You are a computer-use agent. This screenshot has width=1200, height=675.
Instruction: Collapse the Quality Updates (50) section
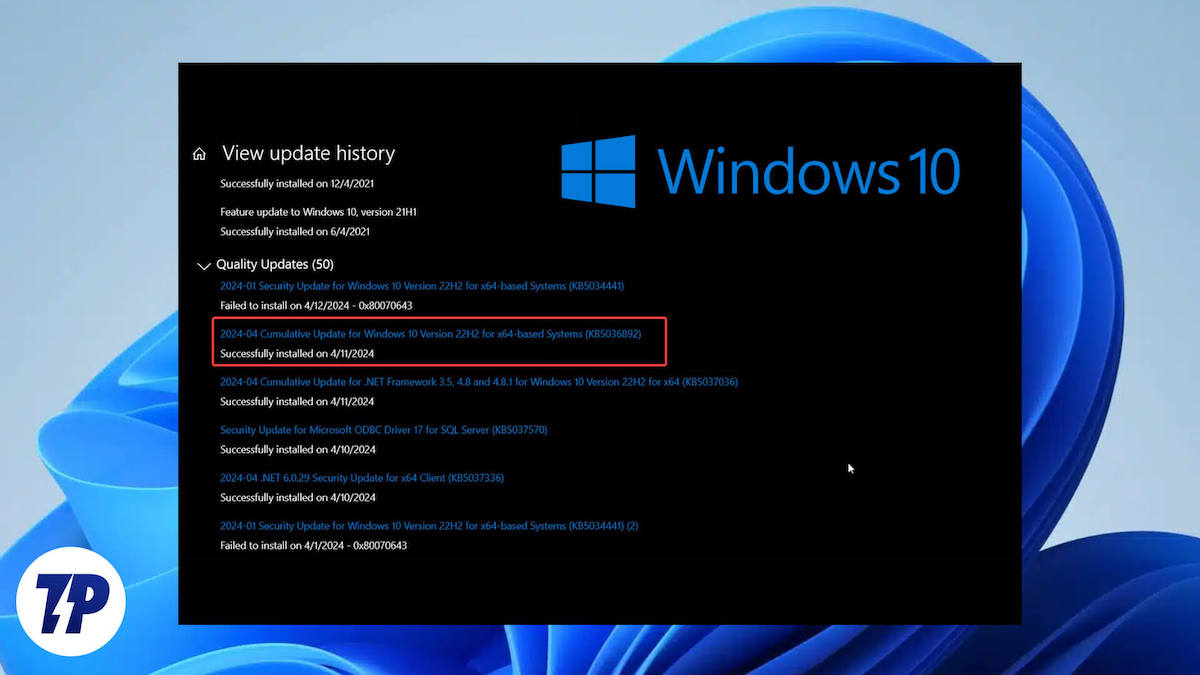tap(204, 265)
